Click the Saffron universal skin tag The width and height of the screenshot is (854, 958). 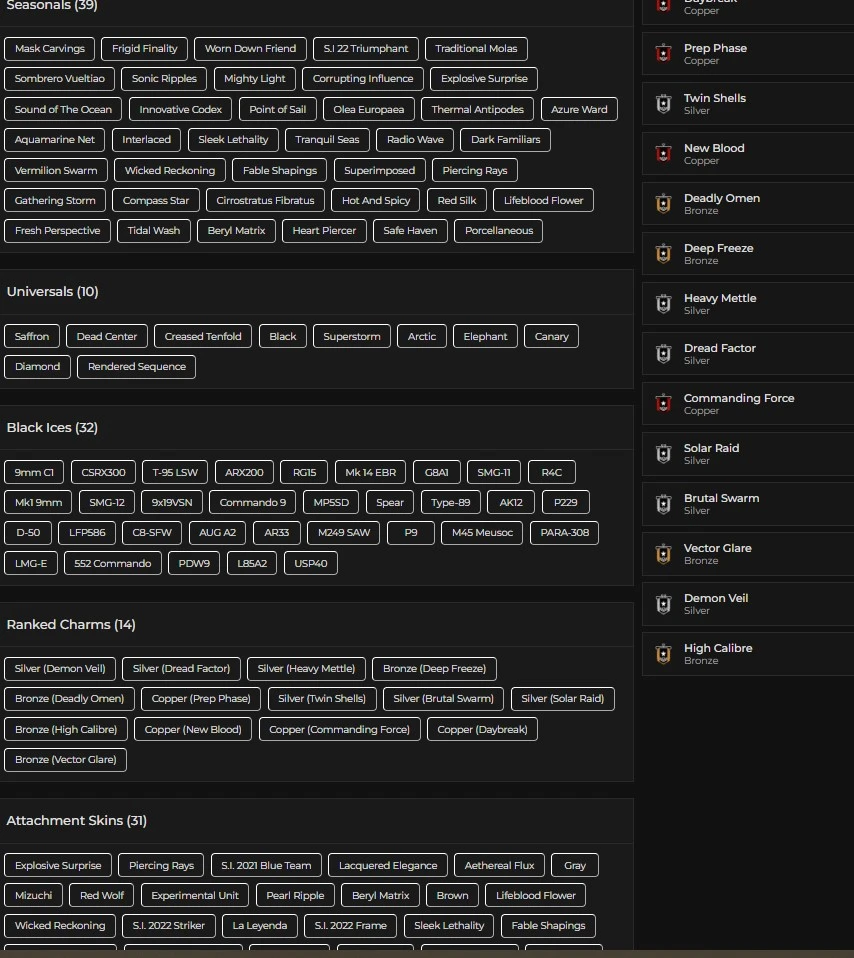(32, 337)
